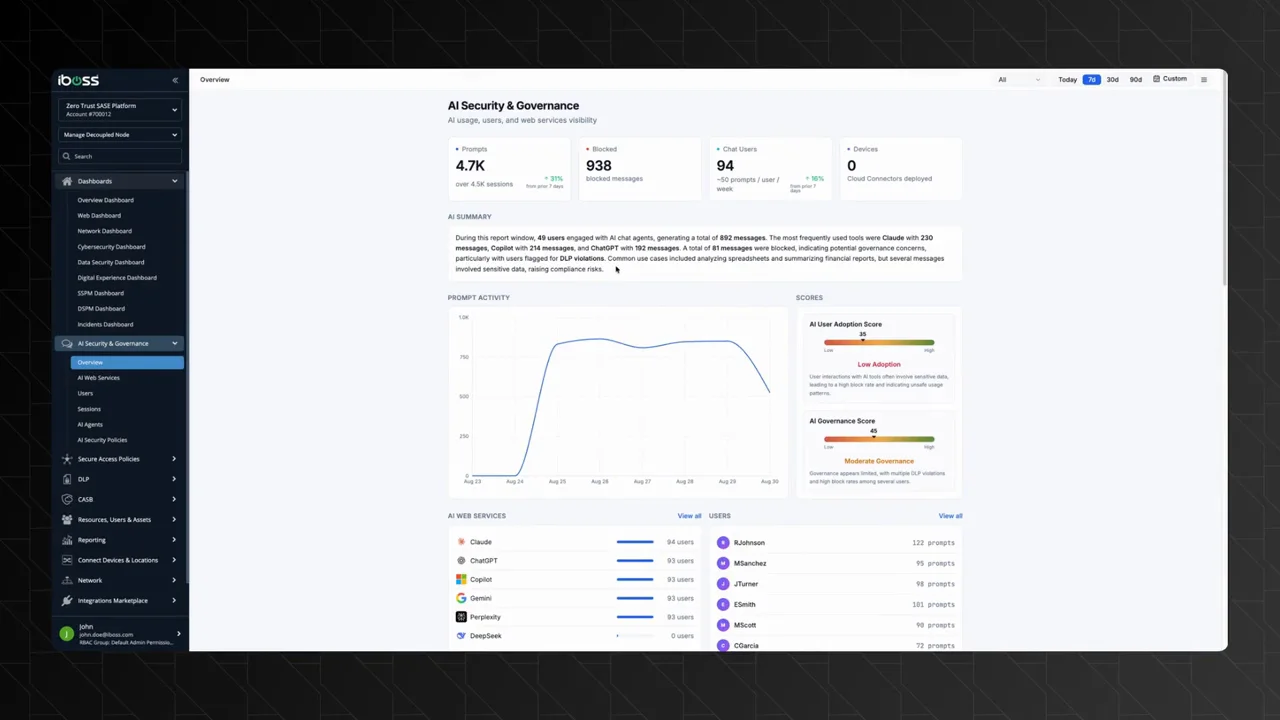Screen dimensions: 1280x720
Task: Focus the sidebar Search field
Action: pyautogui.click(x=120, y=156)
